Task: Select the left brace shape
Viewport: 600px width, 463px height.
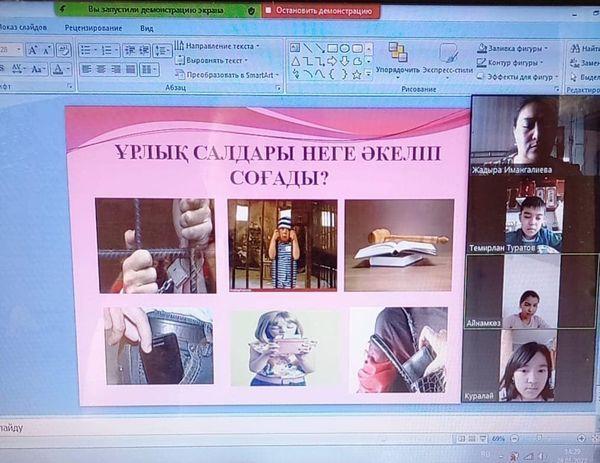Action: pos(332,73)
